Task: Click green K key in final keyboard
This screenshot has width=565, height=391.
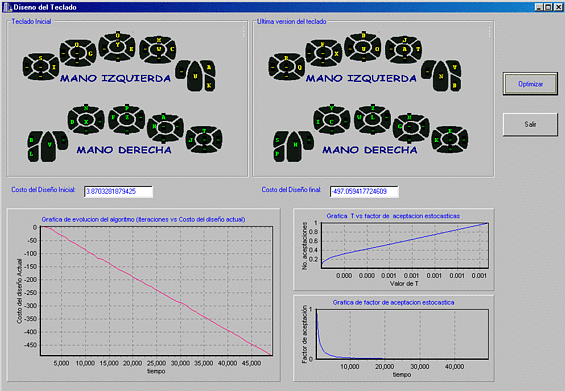Action: point(437,140)
